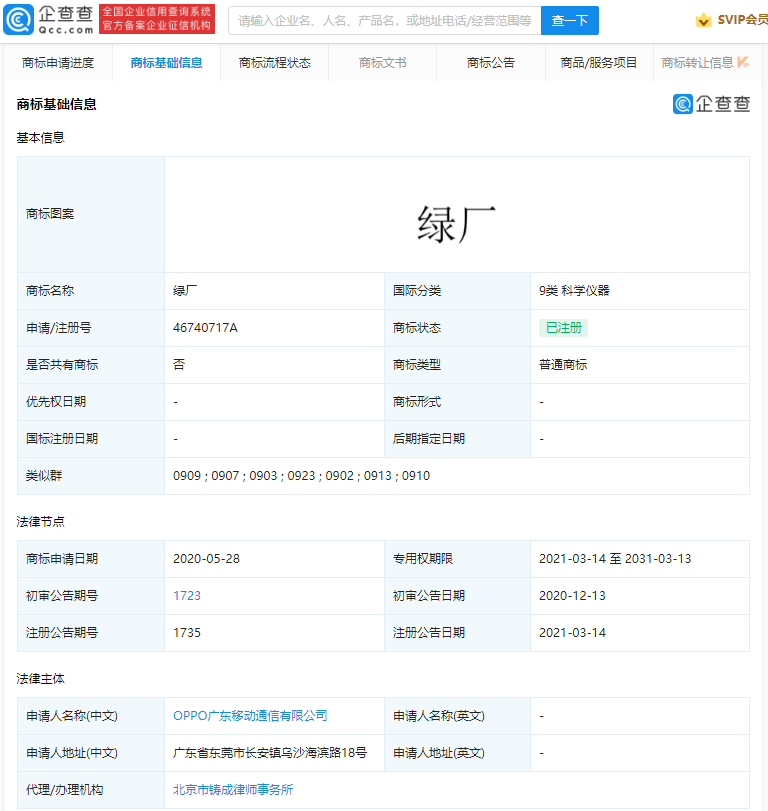768x811 pixels.
Task: Go to the 商标公告 tab
Action: 491,63
